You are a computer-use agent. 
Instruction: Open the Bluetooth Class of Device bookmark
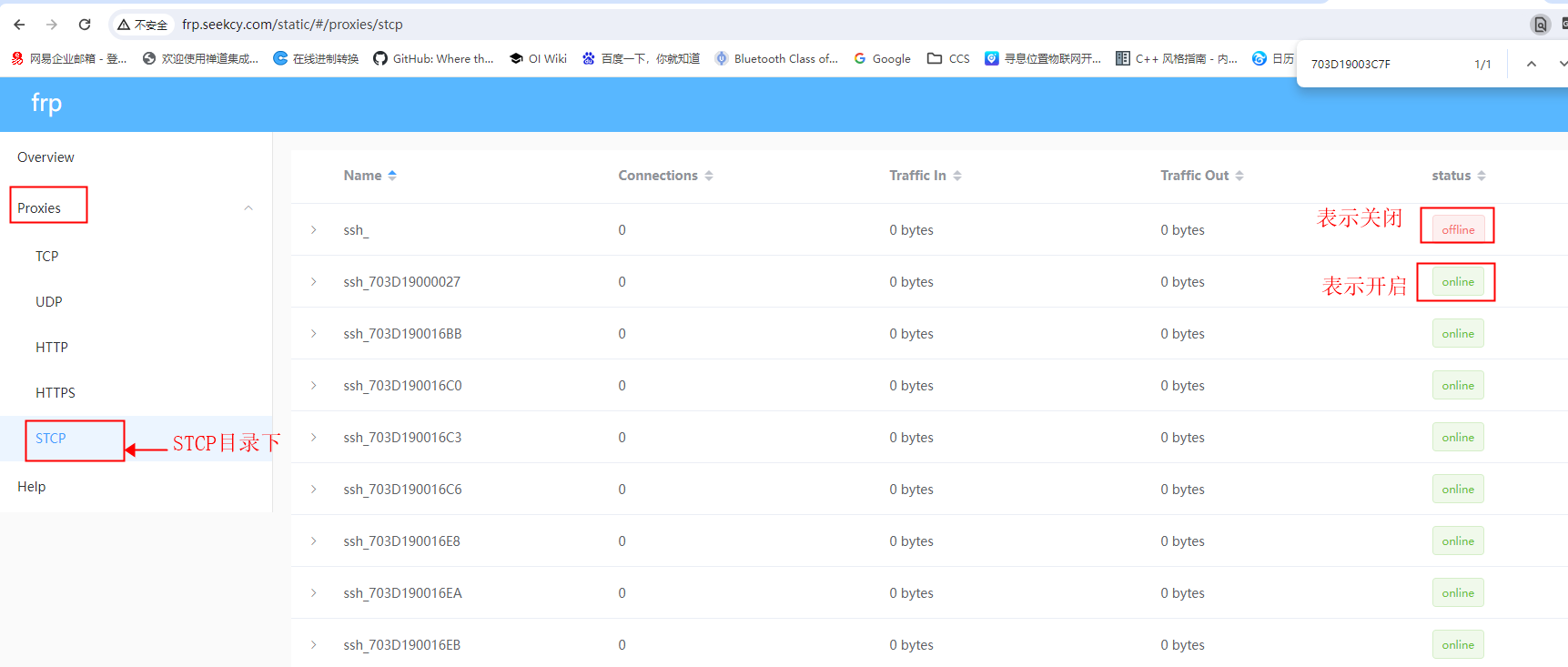(776, 58)
